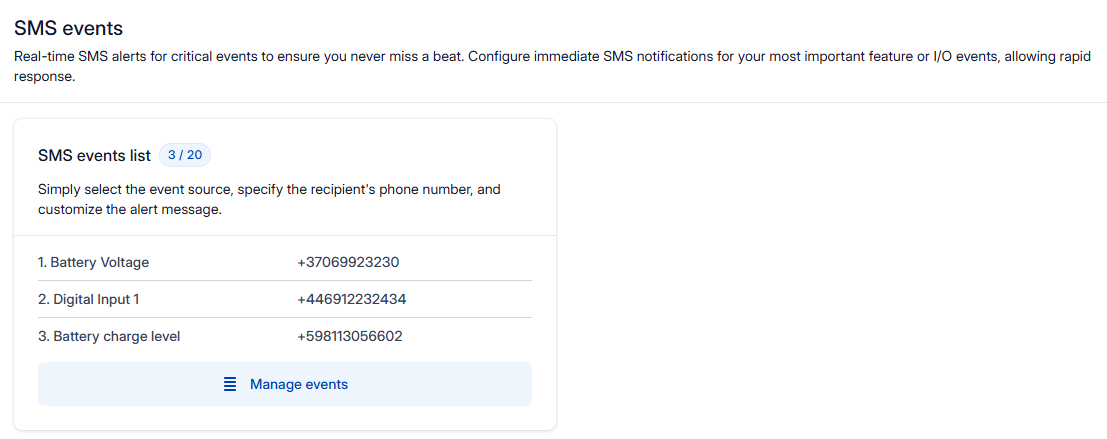
Task: Click phone number +598113056602
Action: [x=349, y=336]
